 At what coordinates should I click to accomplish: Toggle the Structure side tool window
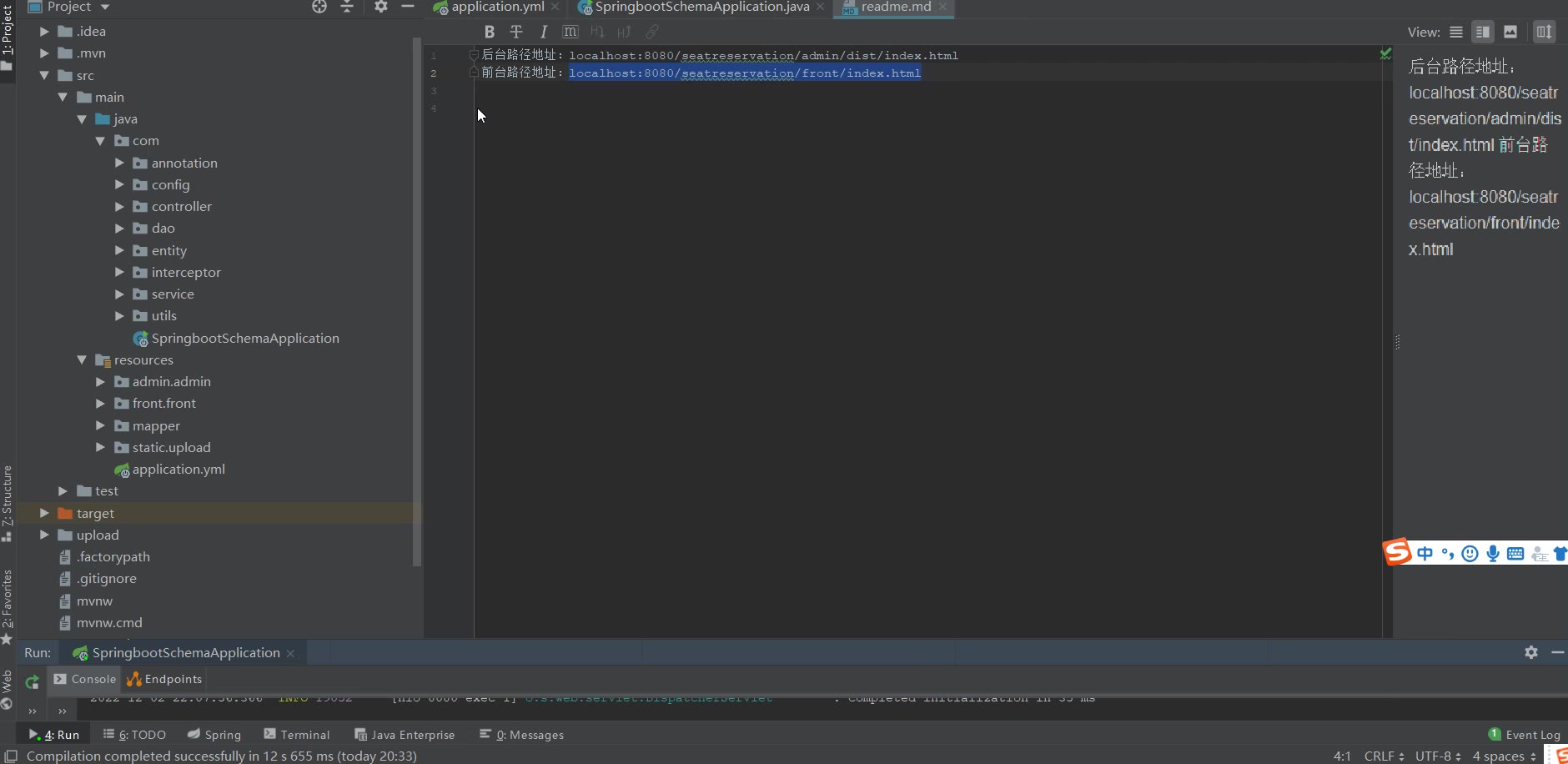click(x=8, y=502)
